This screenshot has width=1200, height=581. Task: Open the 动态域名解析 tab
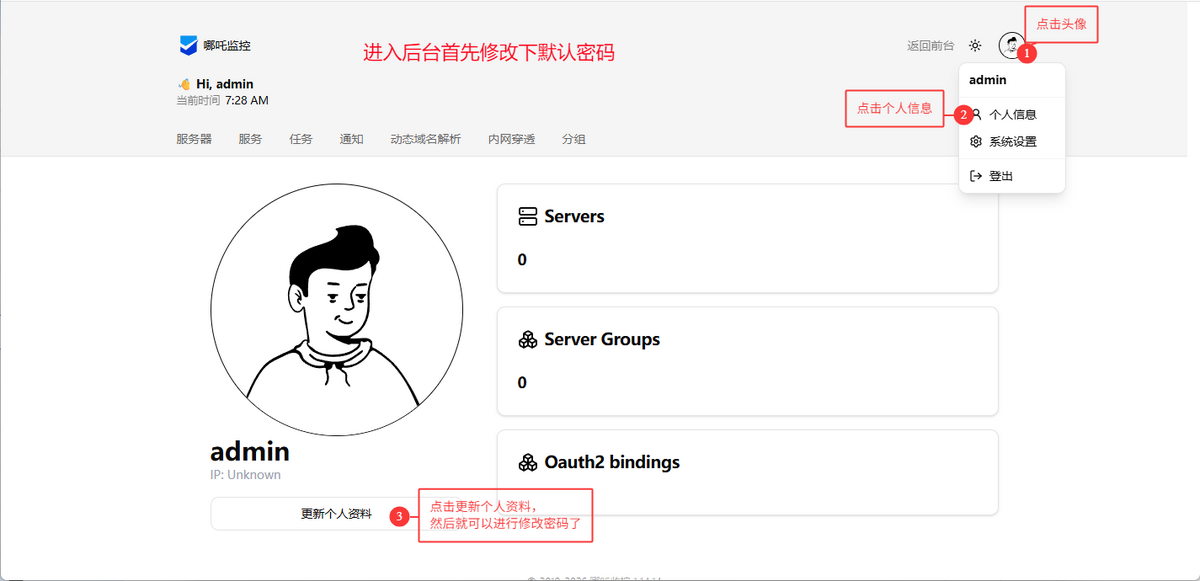point(425,139)
